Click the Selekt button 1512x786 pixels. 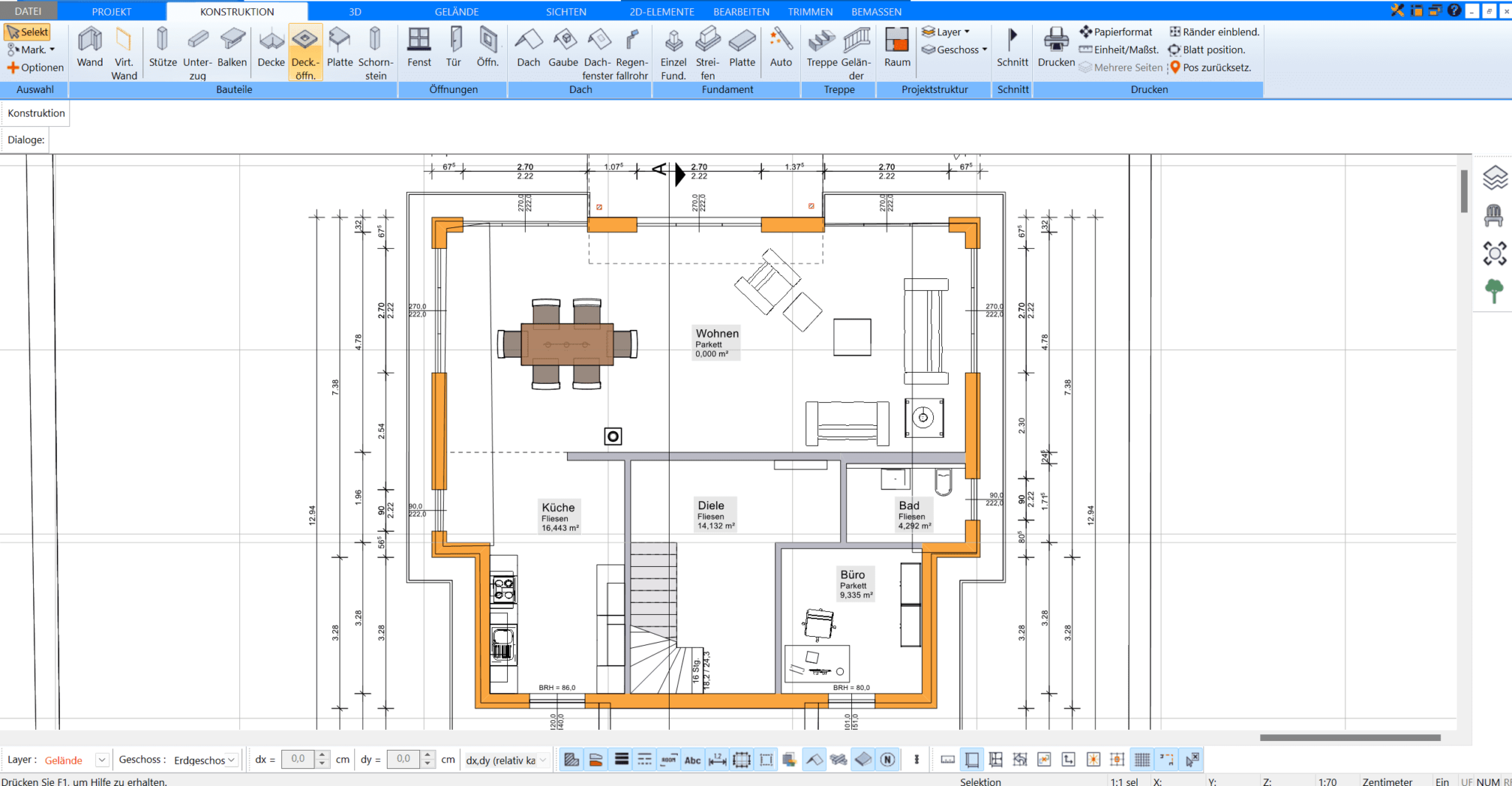tap(27, 32)
